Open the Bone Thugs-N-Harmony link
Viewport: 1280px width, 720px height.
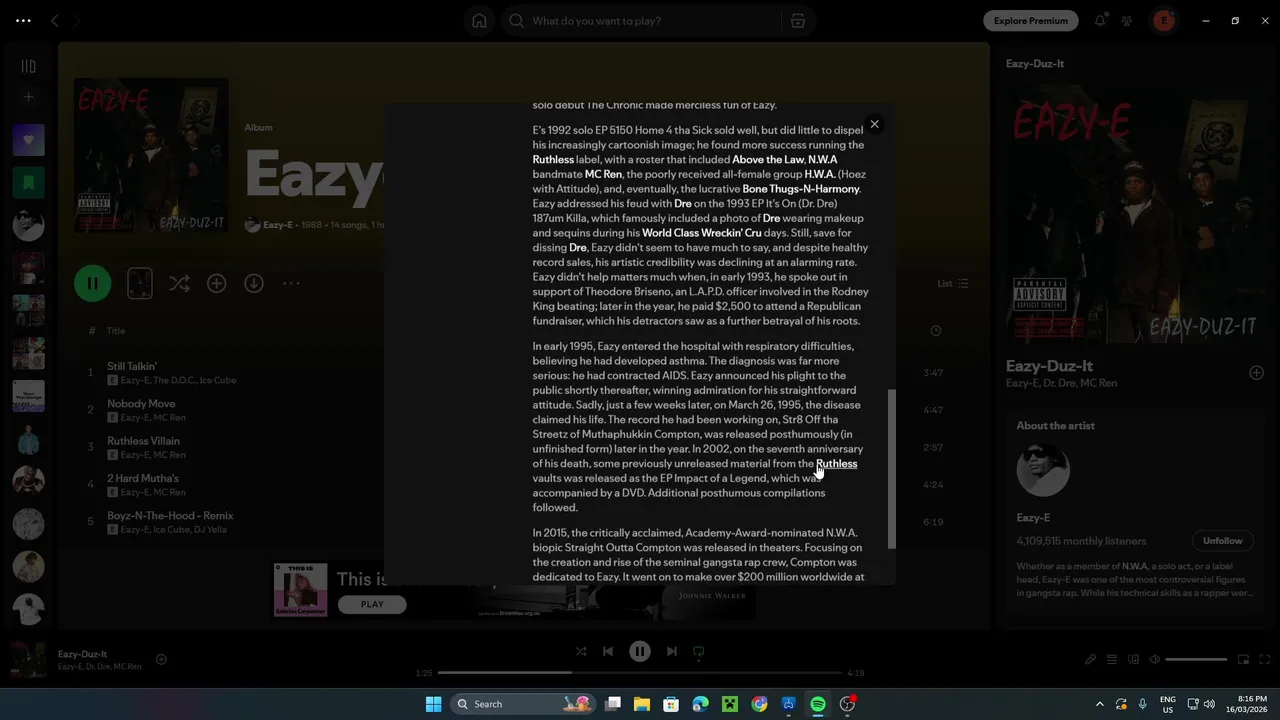(801, 189)
